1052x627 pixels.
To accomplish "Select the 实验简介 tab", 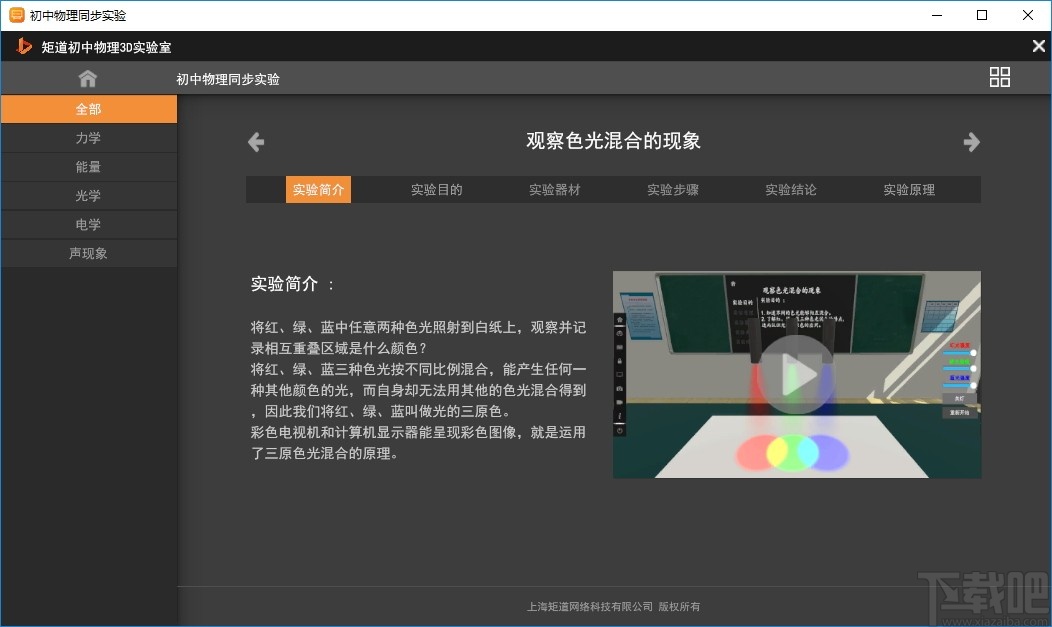I will click(x=318, y=189).
